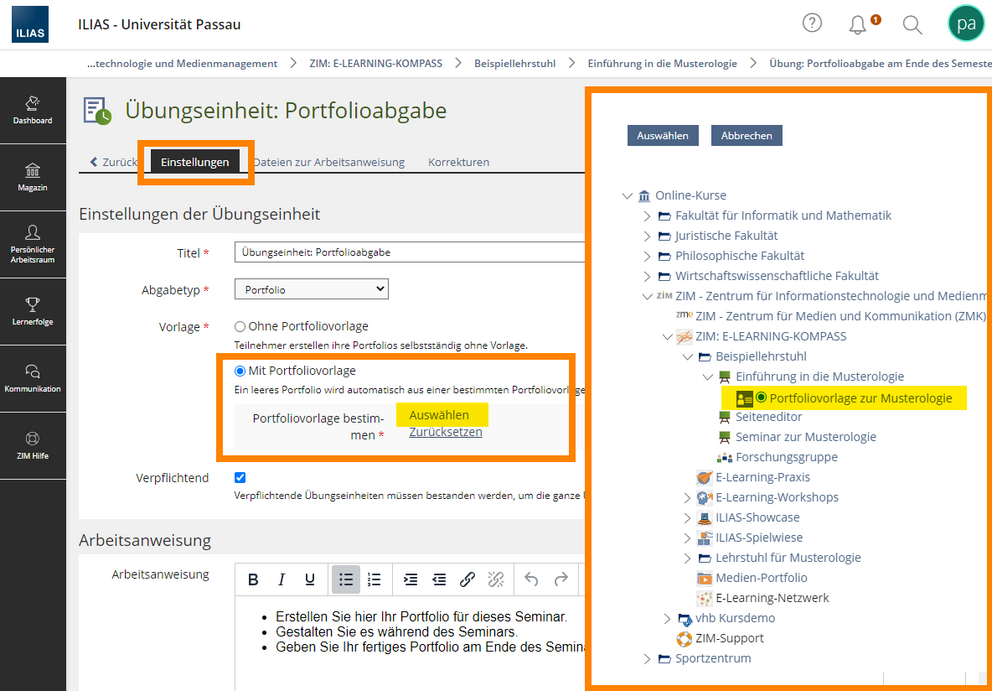Toggle bulleted list in editor
The height and width of the screenshot is (691, 992).
[x=346, y=580]
